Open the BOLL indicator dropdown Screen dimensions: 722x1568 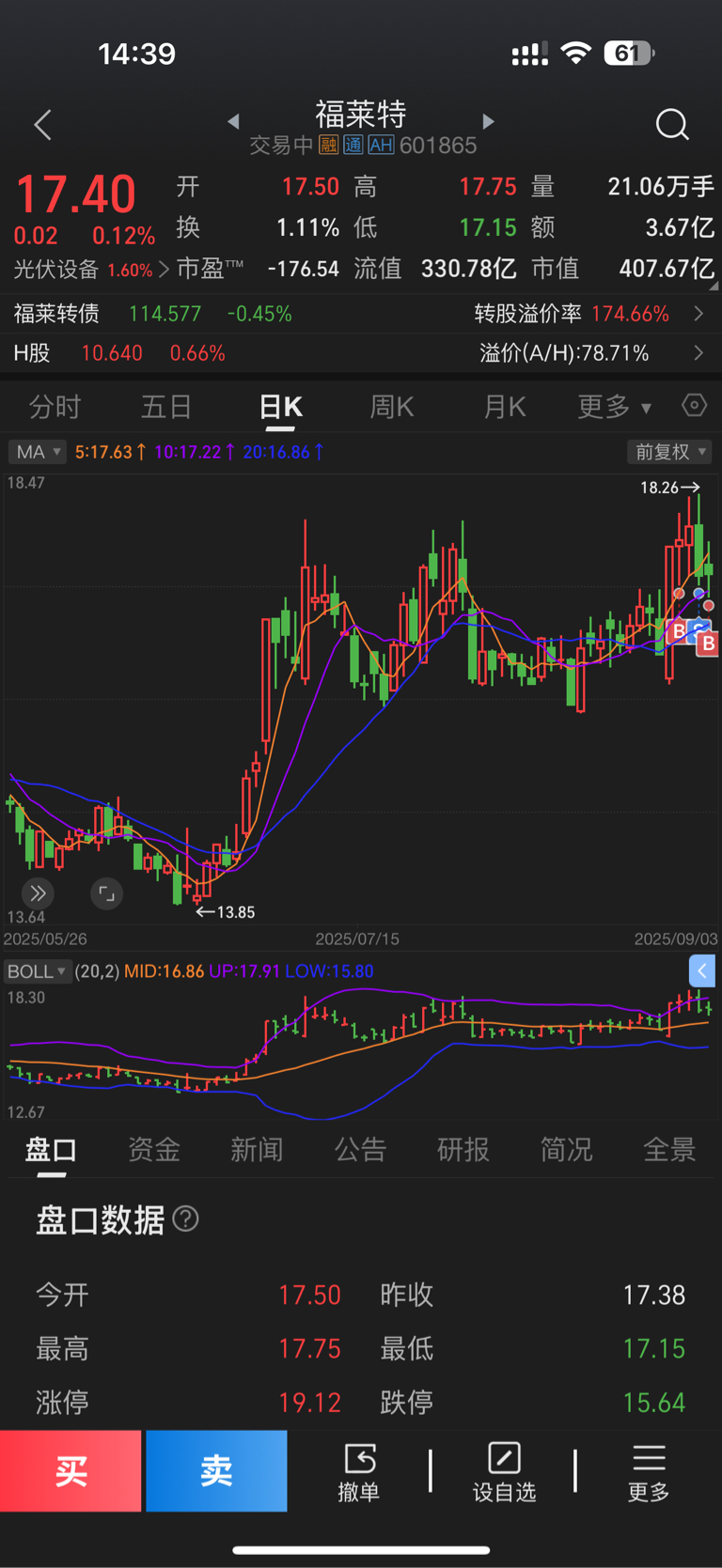click(37, 970)
